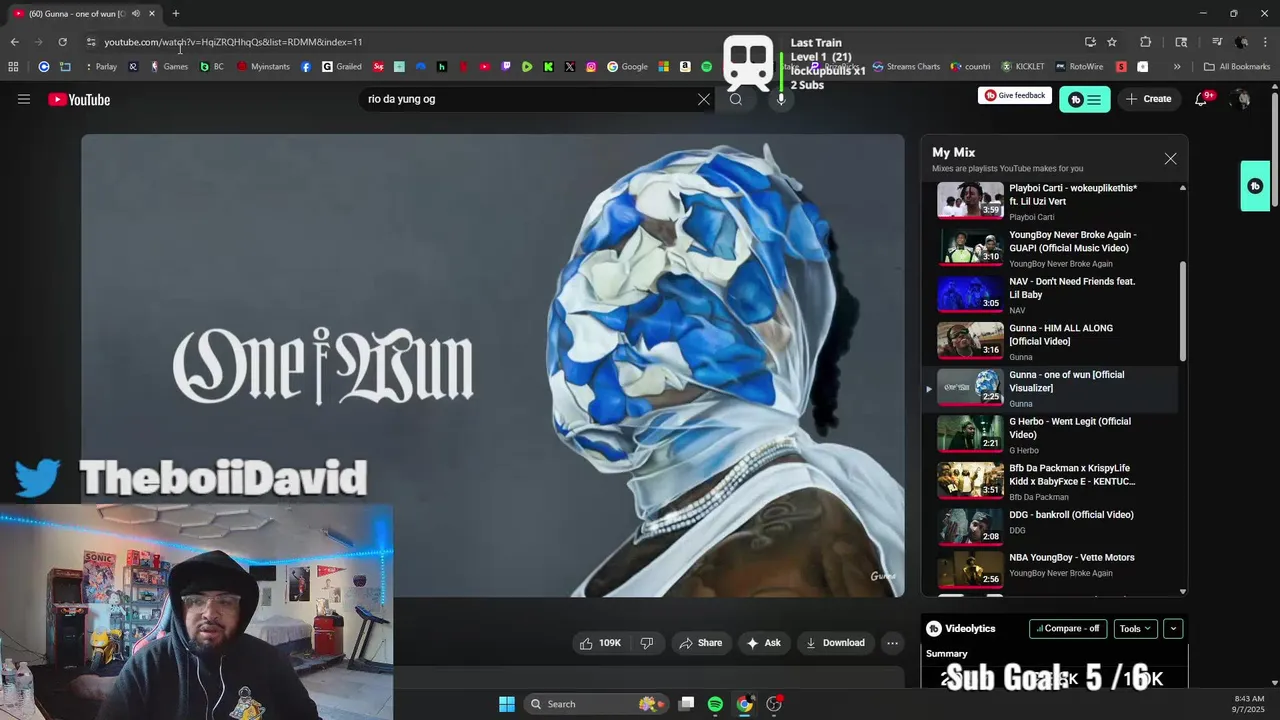Start voice search with the microphone
The image size is (1280, 720).
tap(781, 99)
